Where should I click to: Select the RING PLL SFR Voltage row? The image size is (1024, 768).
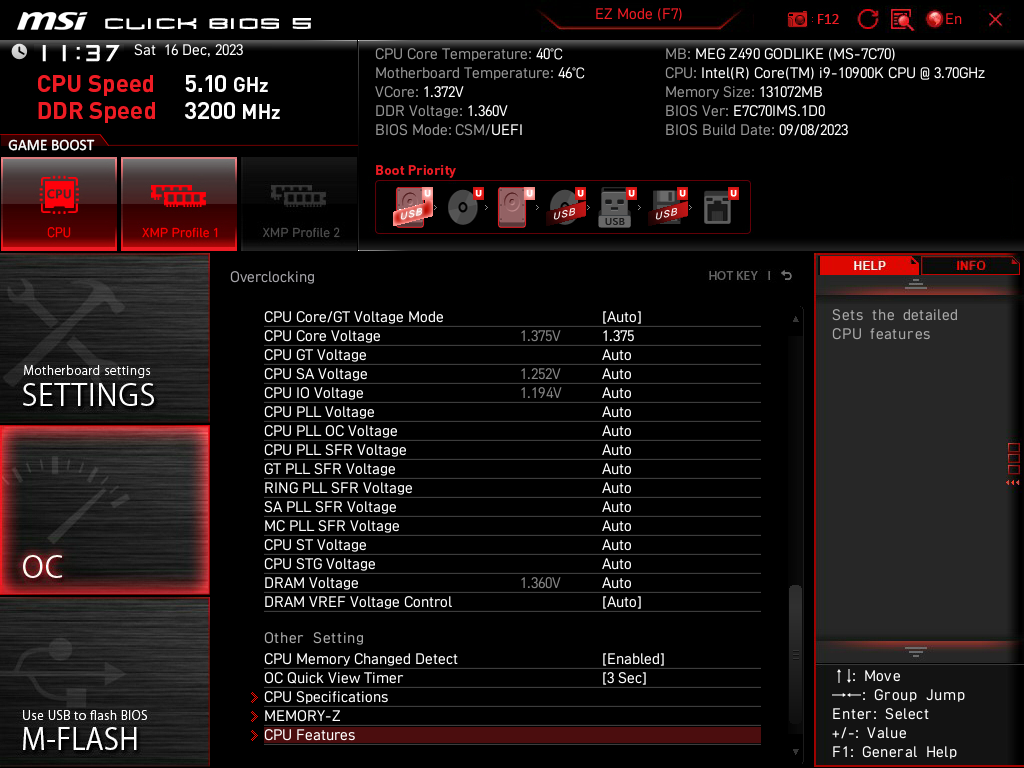[512, 487]
